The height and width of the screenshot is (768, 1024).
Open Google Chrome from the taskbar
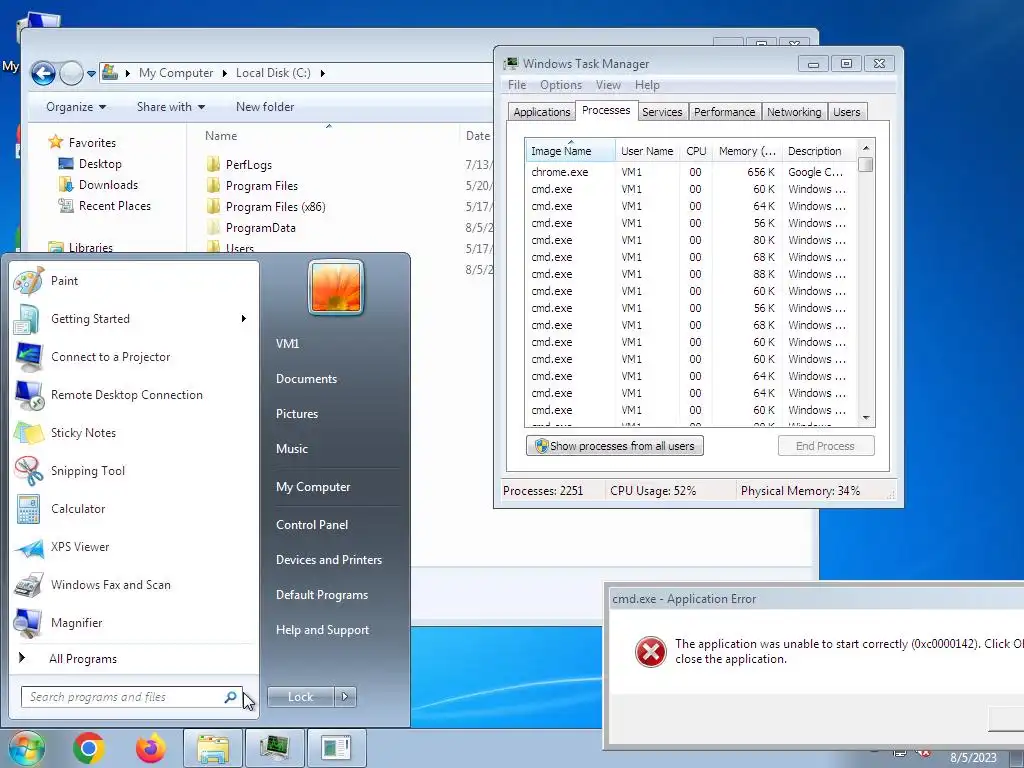[89, 748]
